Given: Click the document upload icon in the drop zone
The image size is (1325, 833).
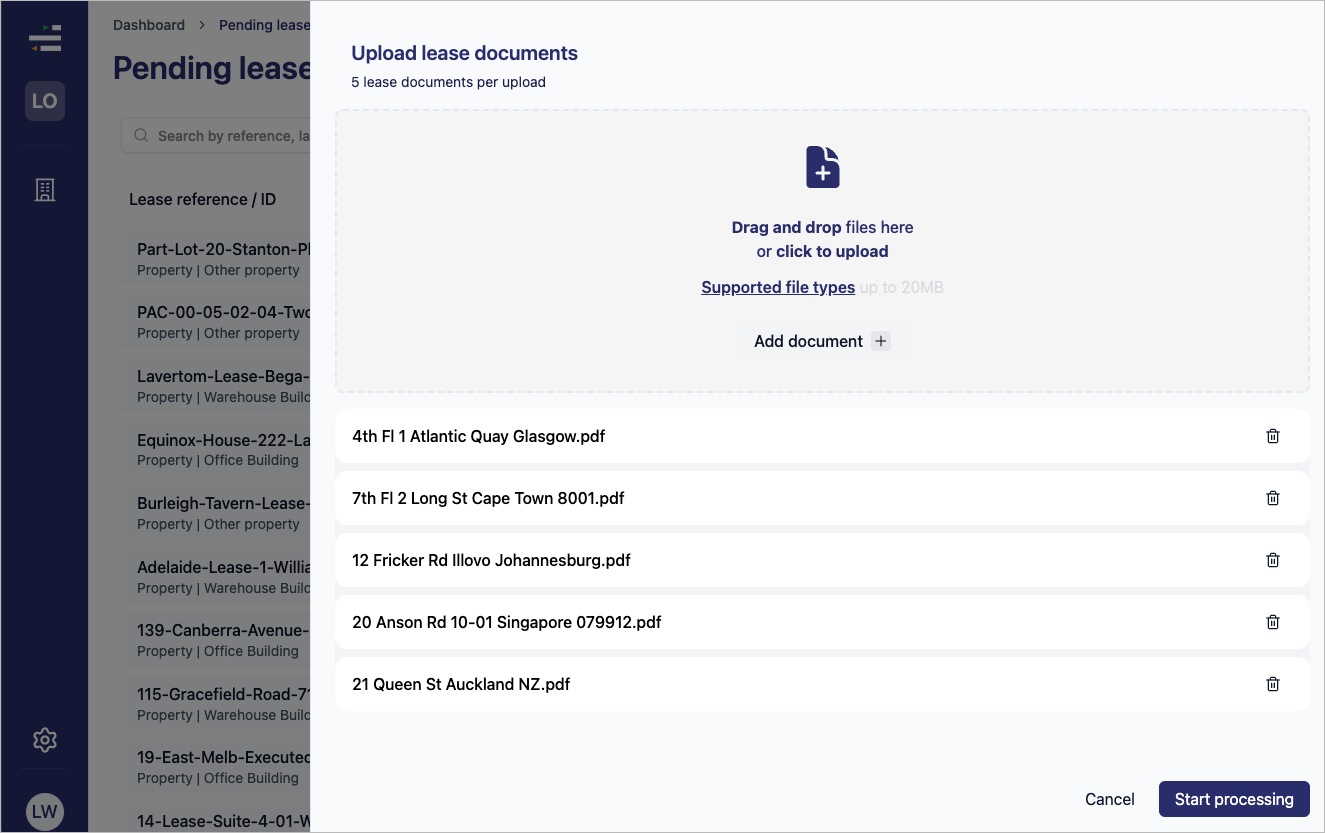Looking at the screenshot, I should [x=822, y=167].
